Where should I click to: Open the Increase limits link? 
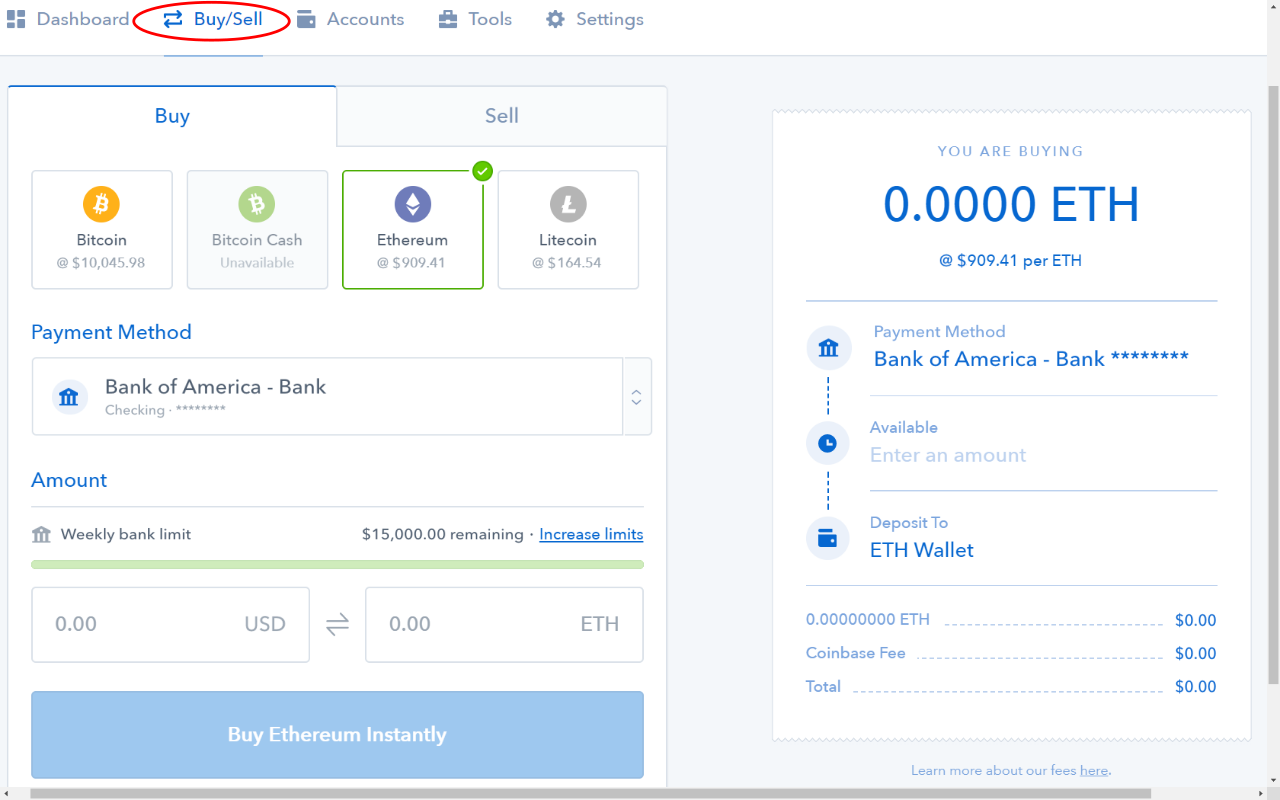[590, 534]
